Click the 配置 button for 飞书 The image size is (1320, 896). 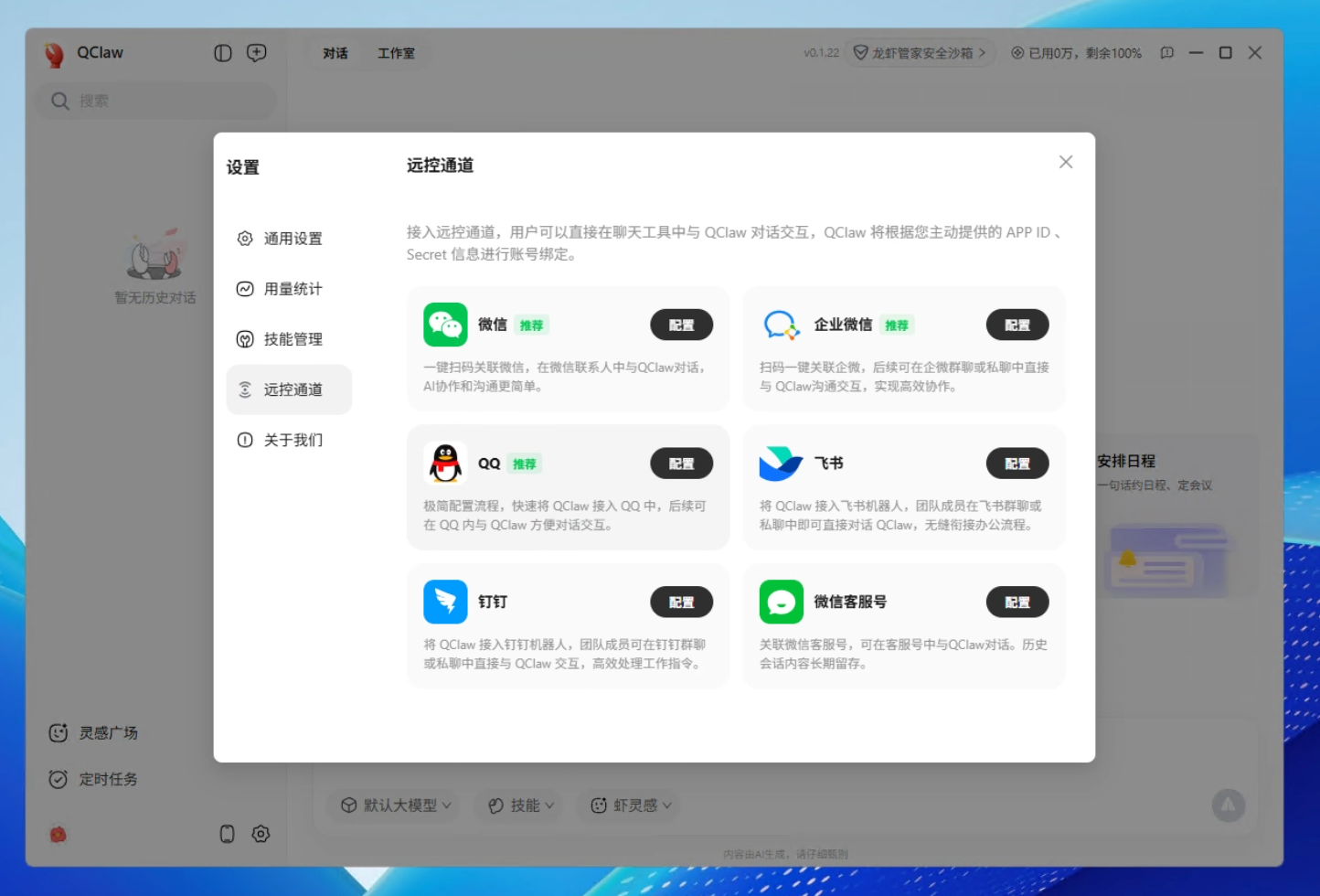pyautogui.click(x=1017, y=464)
